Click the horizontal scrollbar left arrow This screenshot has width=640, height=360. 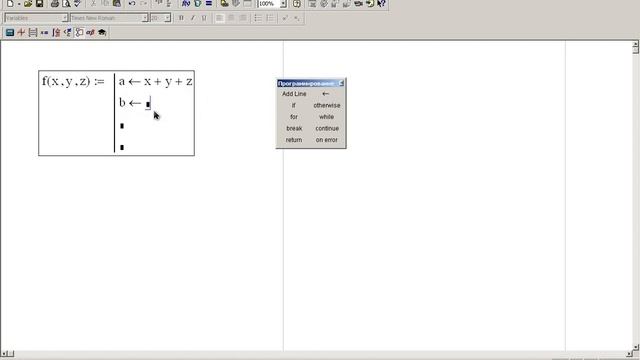tap(4, 353)
